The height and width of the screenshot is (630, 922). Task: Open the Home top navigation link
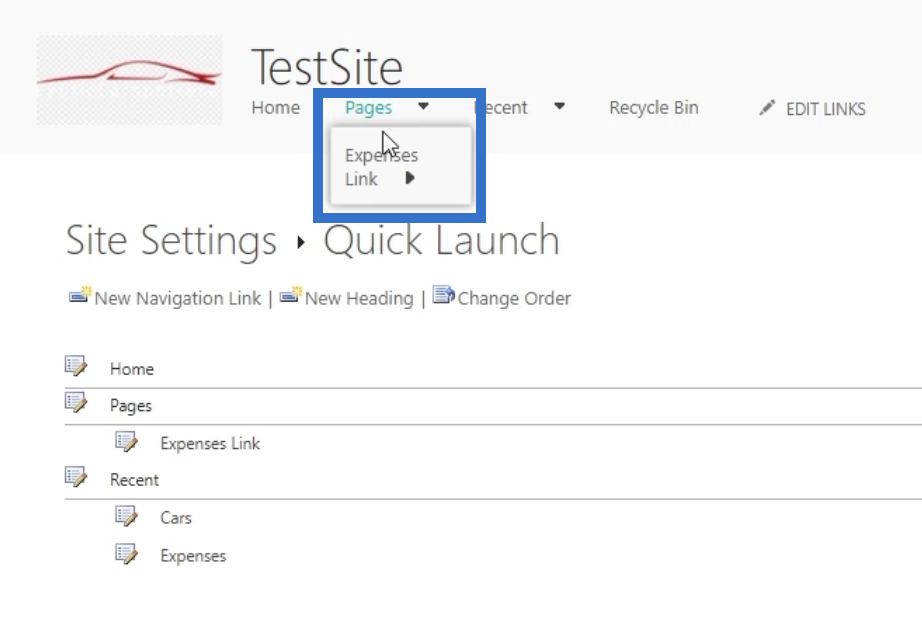276,108
